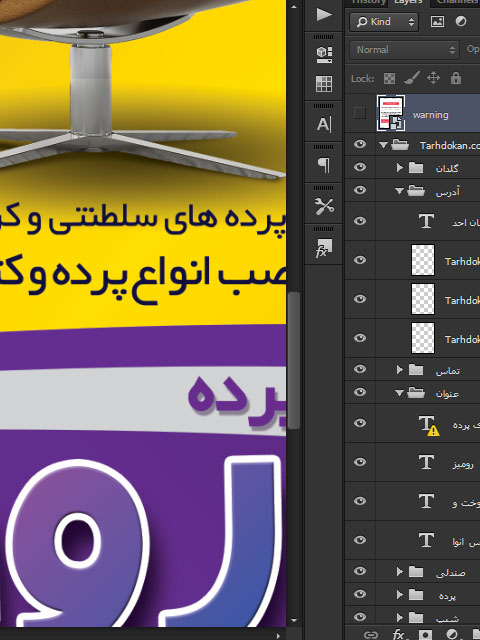Lock layer position move icon
The image size is (480, 640).
(x=433, y=78)
